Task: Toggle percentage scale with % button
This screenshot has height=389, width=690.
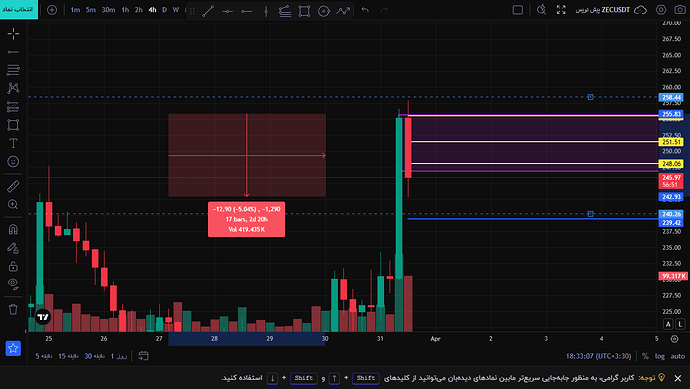Action: click(x=645, y=356)
